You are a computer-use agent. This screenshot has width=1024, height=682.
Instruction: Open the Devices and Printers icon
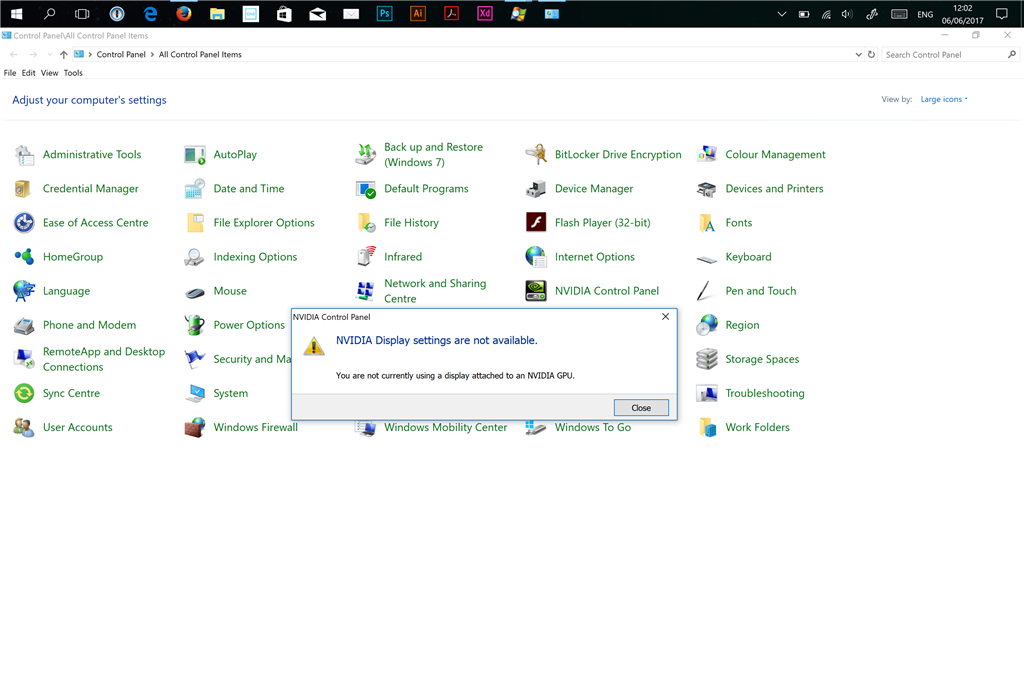[707, 189]
